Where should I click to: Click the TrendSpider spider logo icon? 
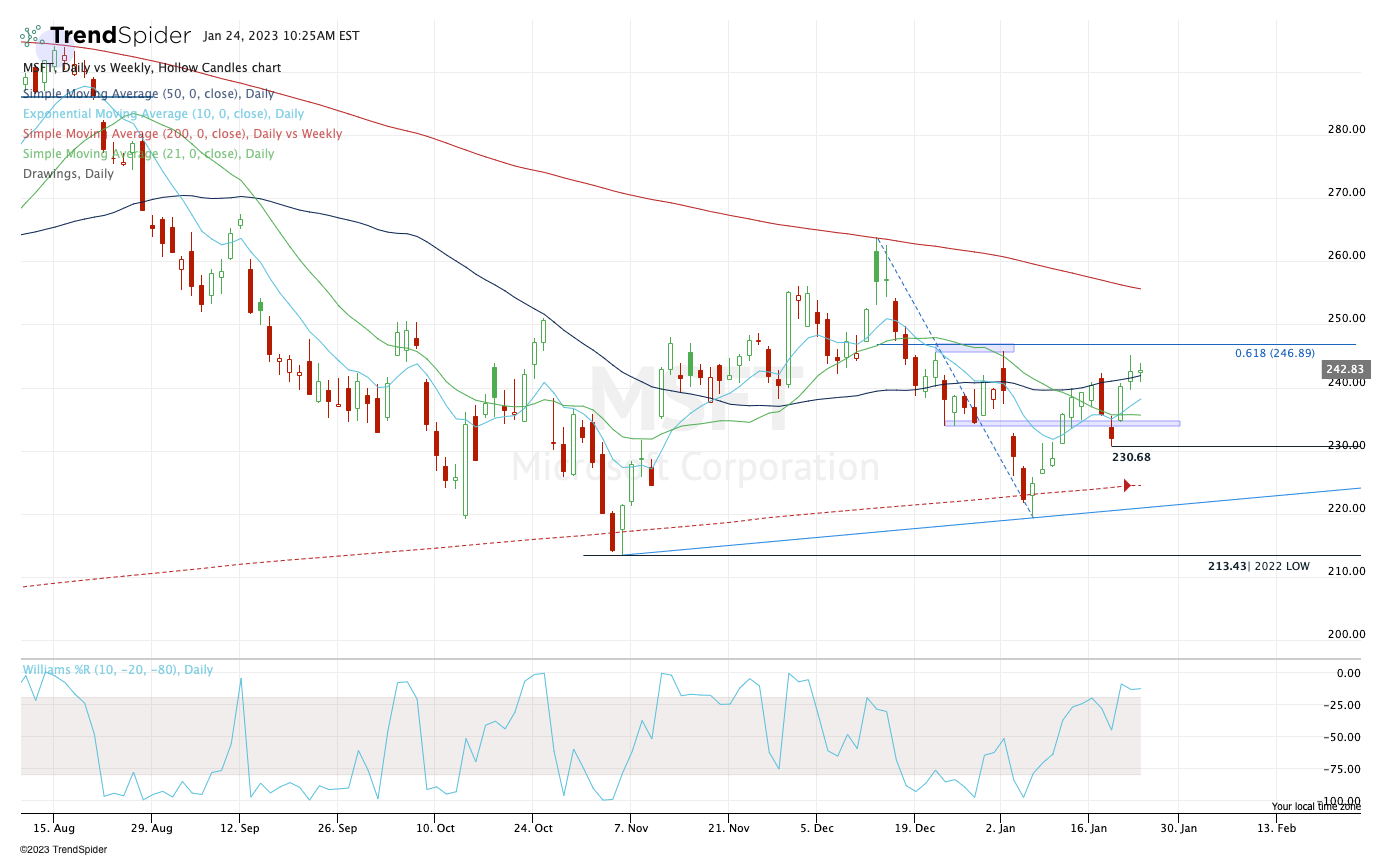[x=32, y=36]
